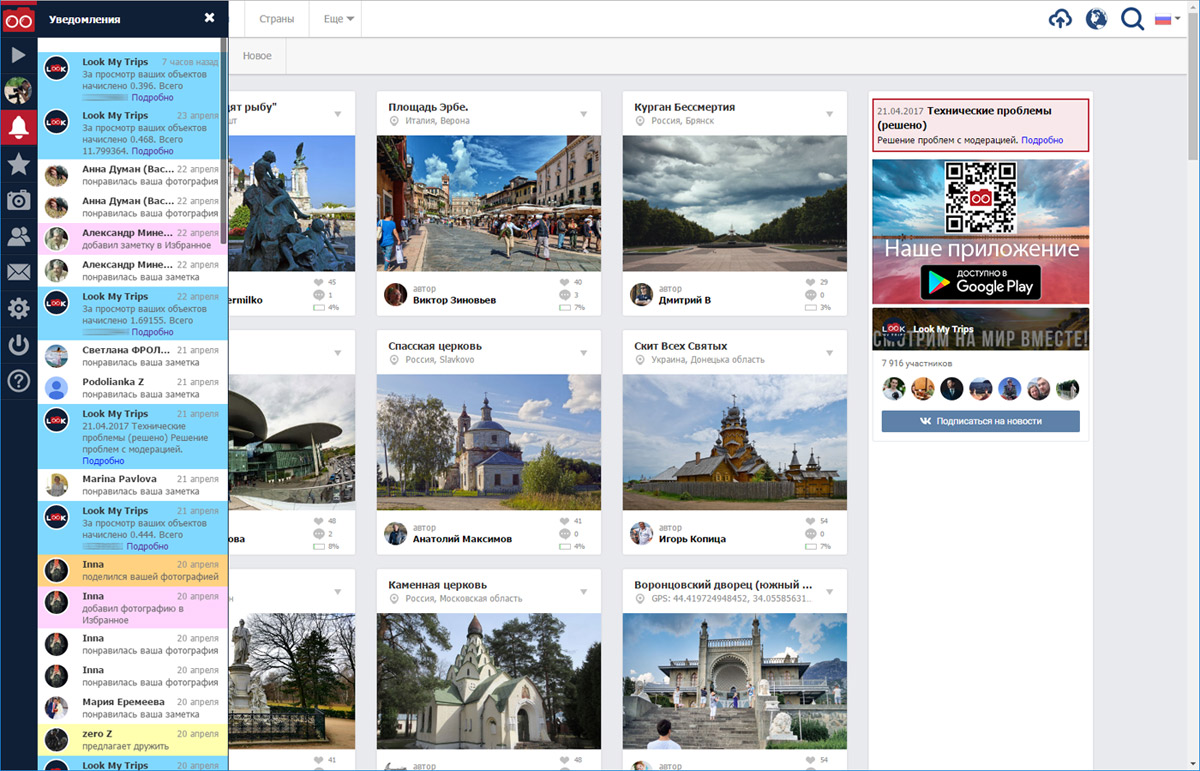Open comments bubble icon on Площадь Эрбе card

[x=565, y=295]
